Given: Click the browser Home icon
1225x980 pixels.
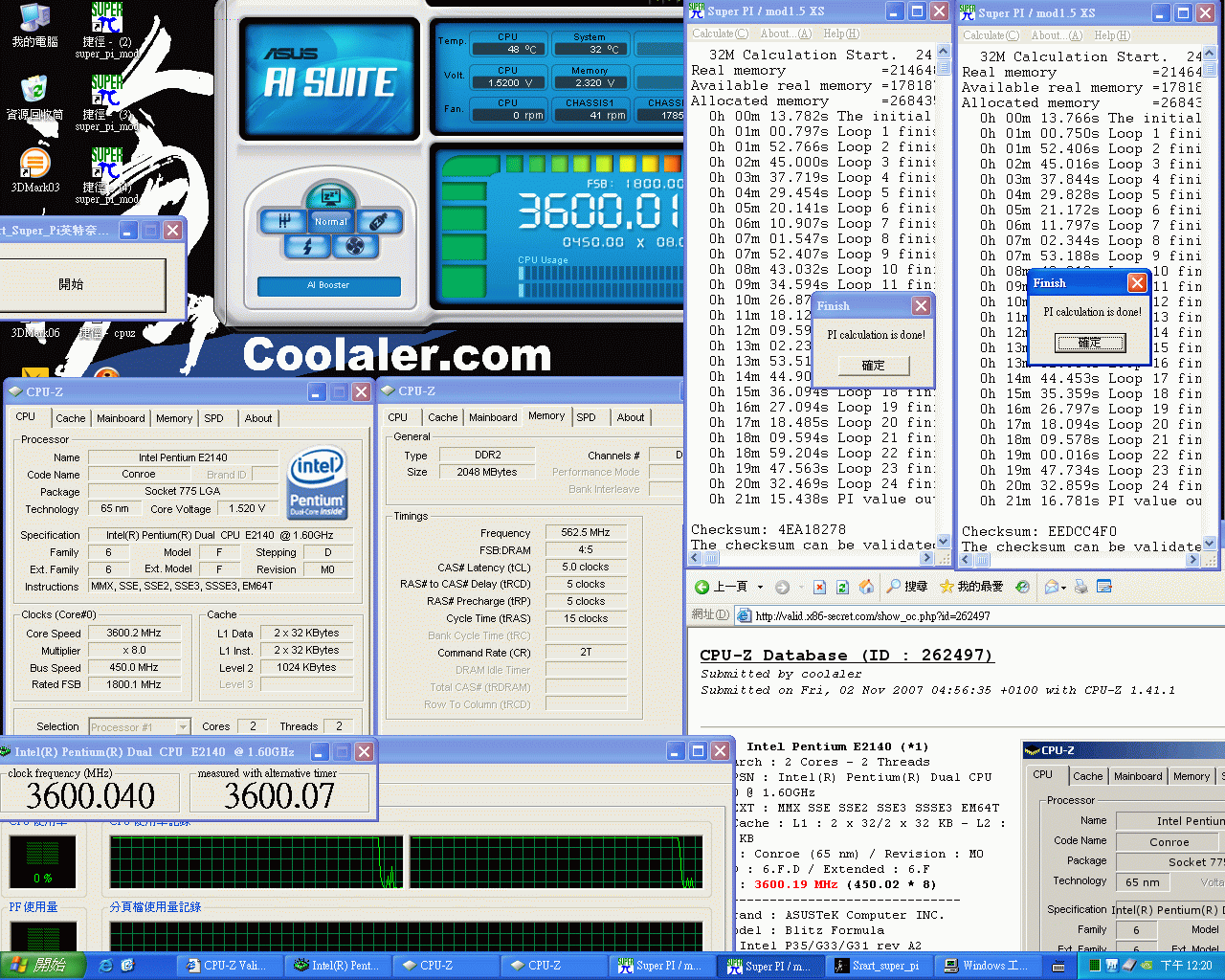Looking at the screenshot, I should [866, 587].
